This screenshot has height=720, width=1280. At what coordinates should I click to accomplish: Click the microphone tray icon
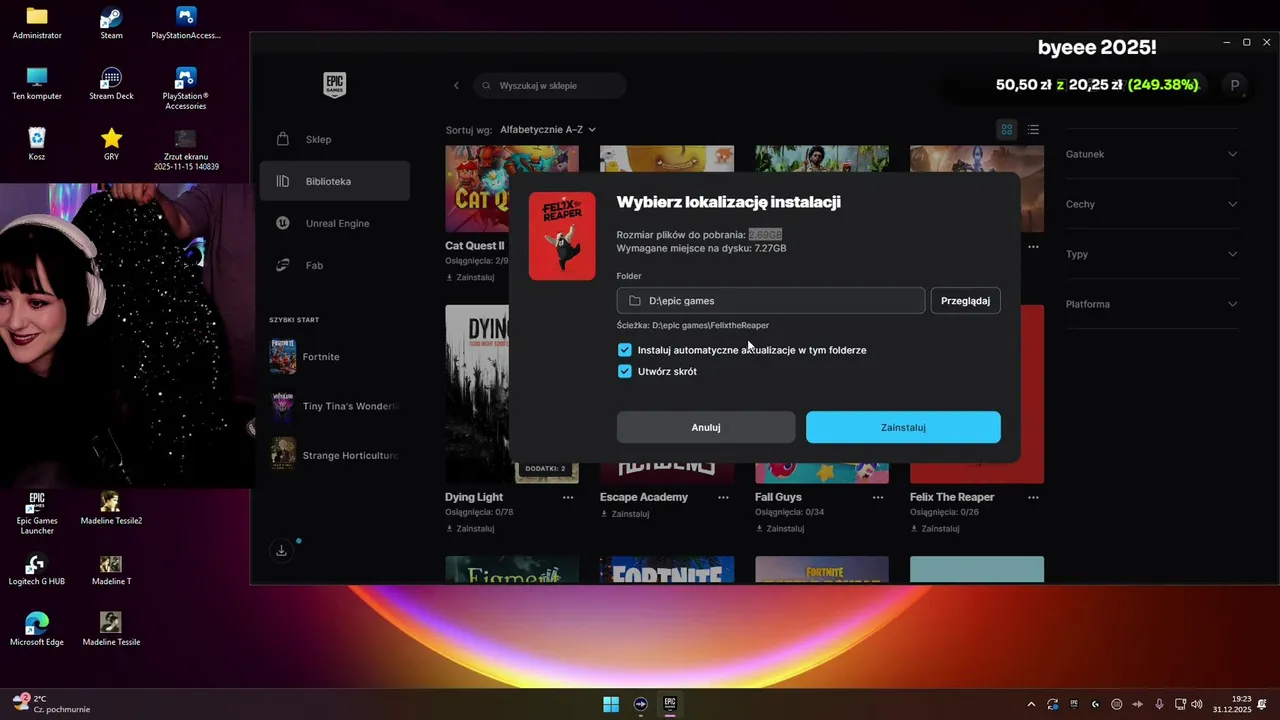1159,704
